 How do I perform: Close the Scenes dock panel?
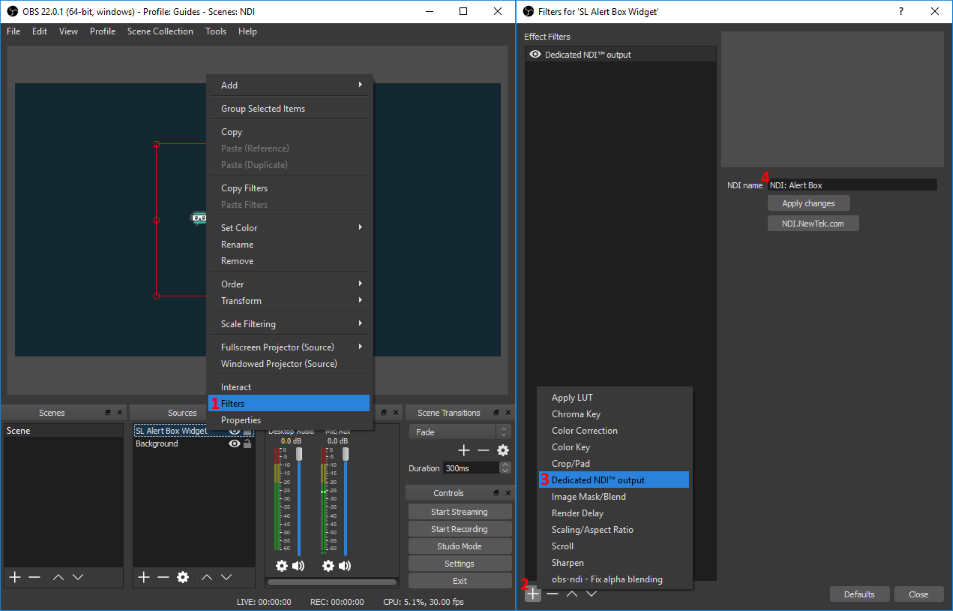(120, 413)
